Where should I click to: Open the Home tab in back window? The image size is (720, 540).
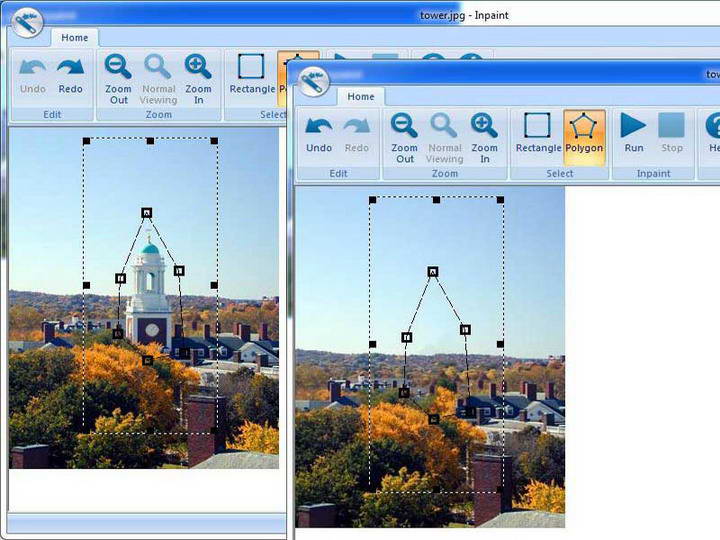coord(75,38)
